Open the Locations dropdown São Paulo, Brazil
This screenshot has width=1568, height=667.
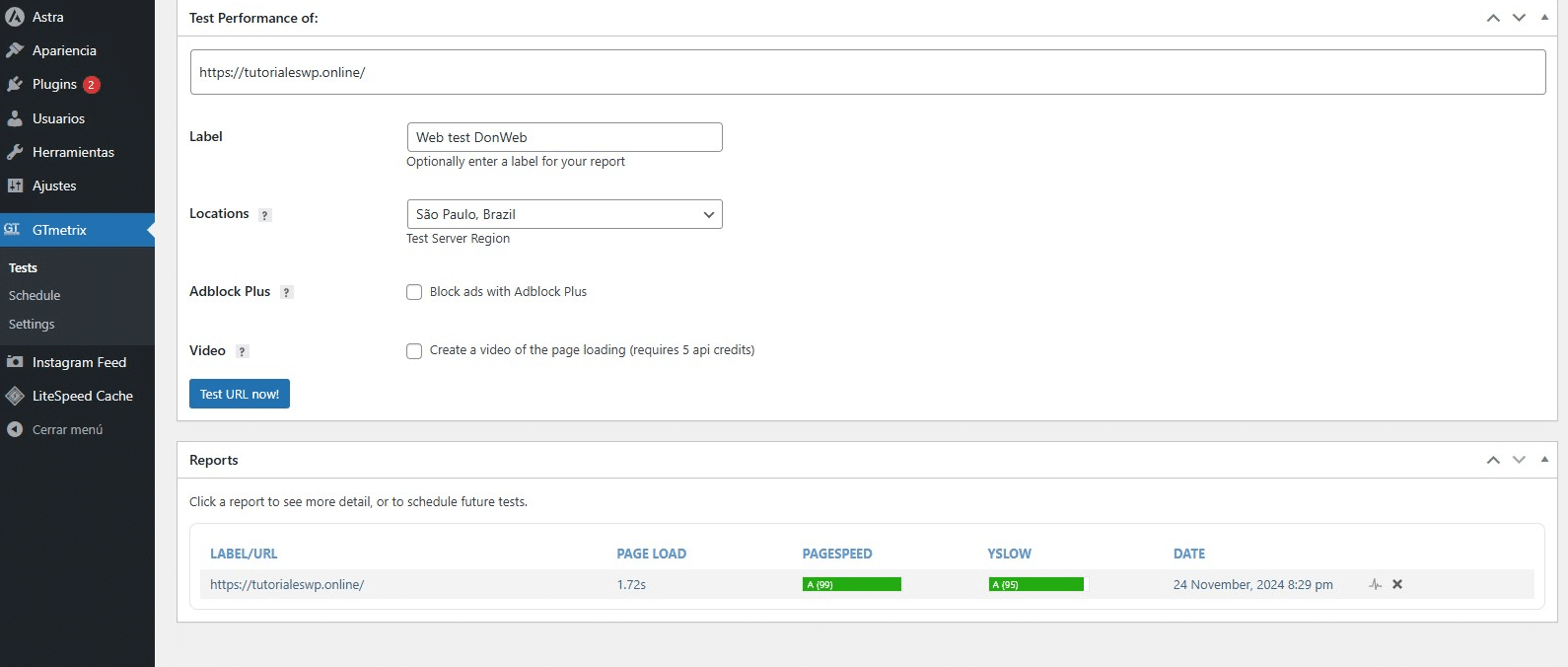click(x=564, y=214)
